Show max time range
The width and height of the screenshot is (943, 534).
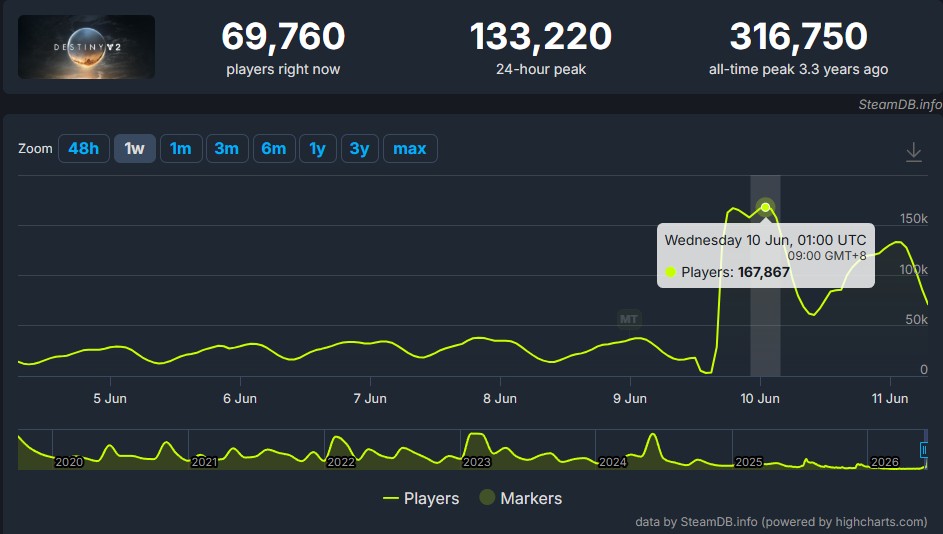pos(410,149)
